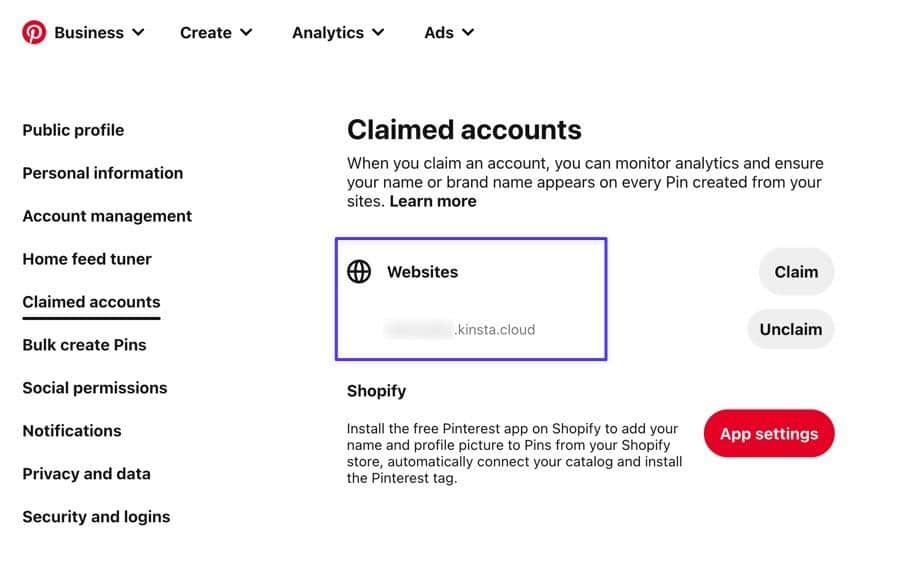Select Home feed tuner
This screenshot has height=578, width=922.
pyautogui.click(x=86, y=259)
